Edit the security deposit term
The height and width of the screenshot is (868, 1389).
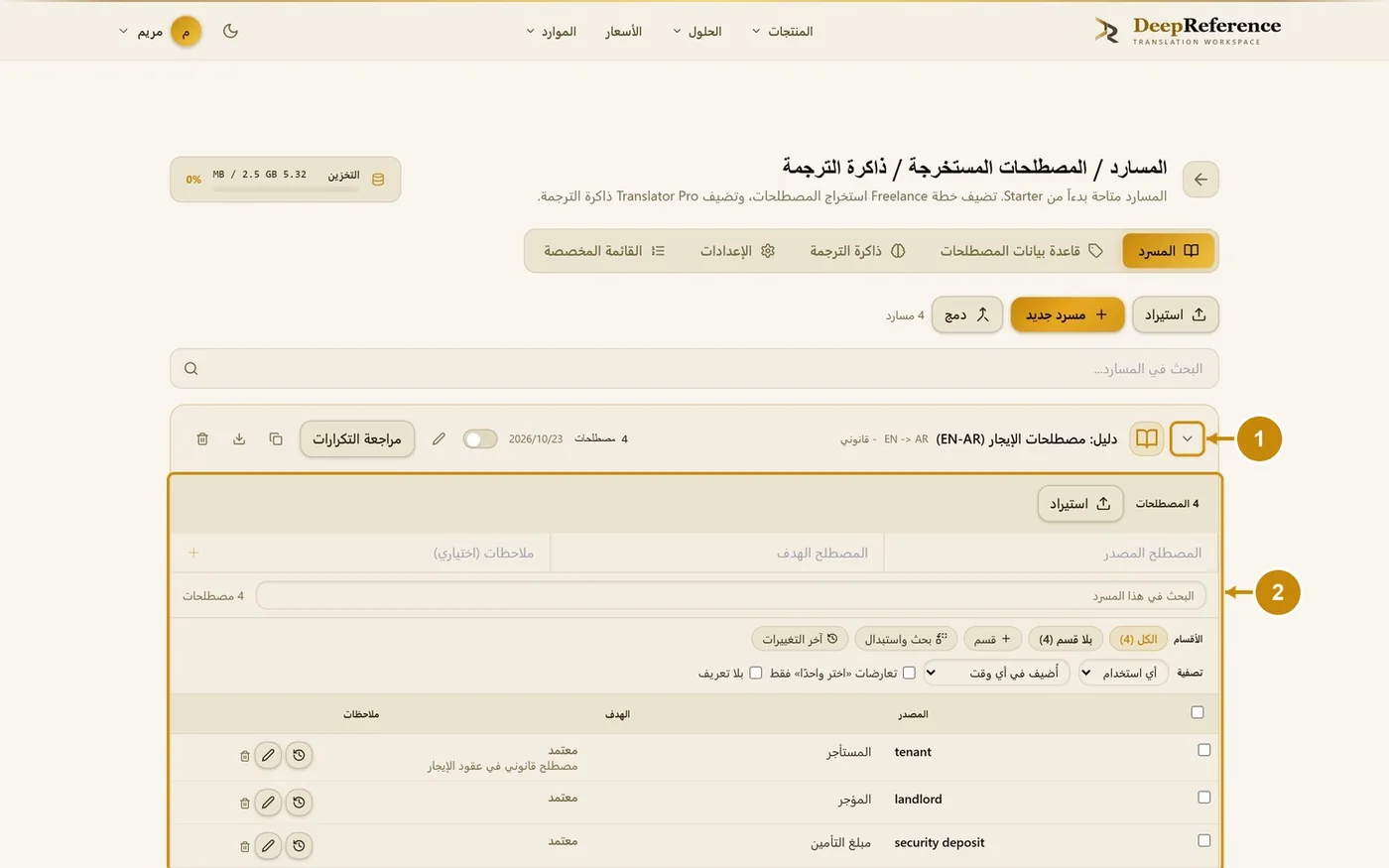[268, 845]
